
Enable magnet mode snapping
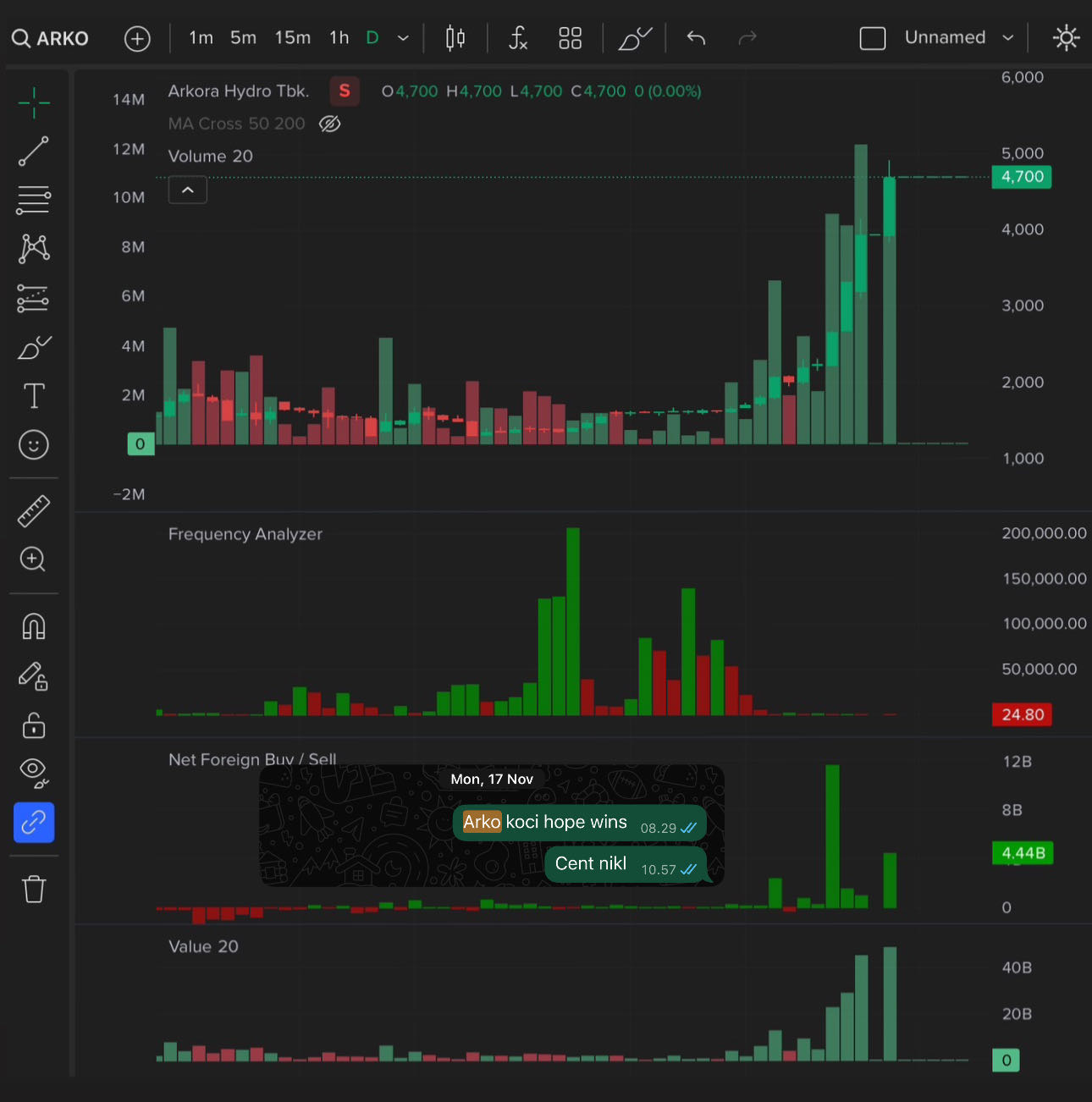click(34, 626)
